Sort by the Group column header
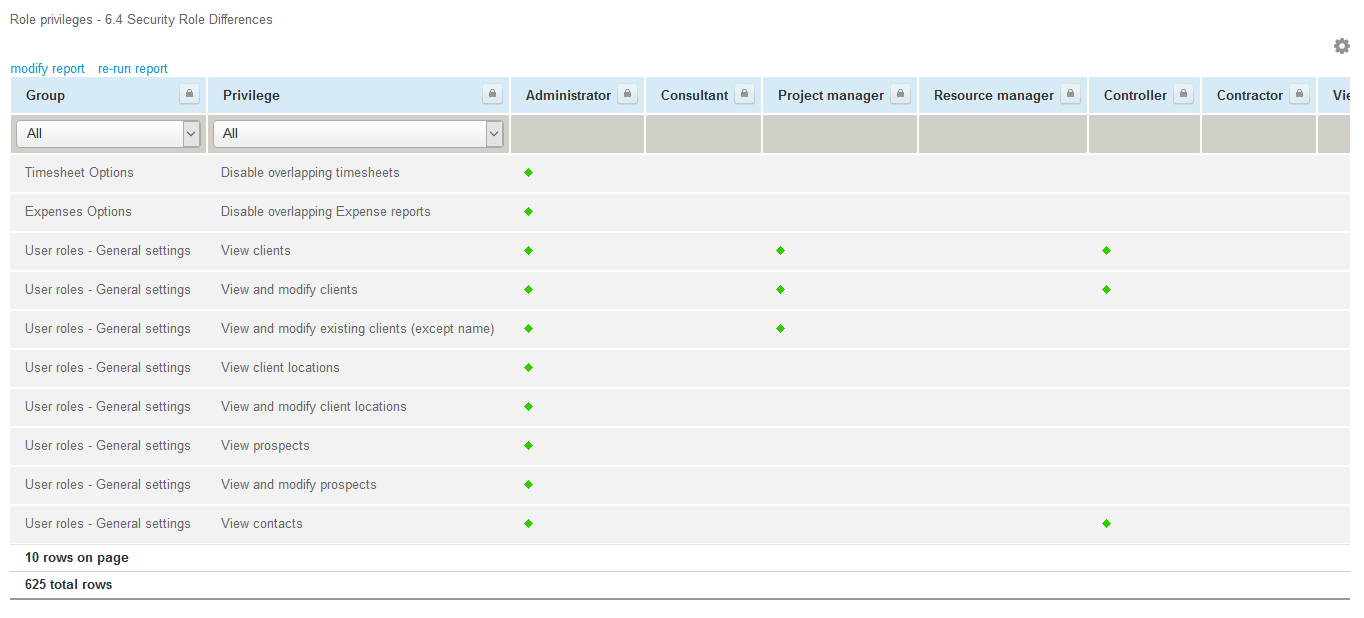 point(45,95)
